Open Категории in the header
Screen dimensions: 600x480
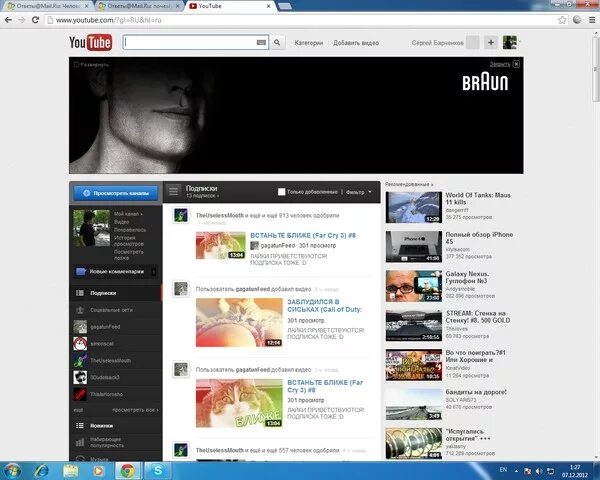coord(308,43)
